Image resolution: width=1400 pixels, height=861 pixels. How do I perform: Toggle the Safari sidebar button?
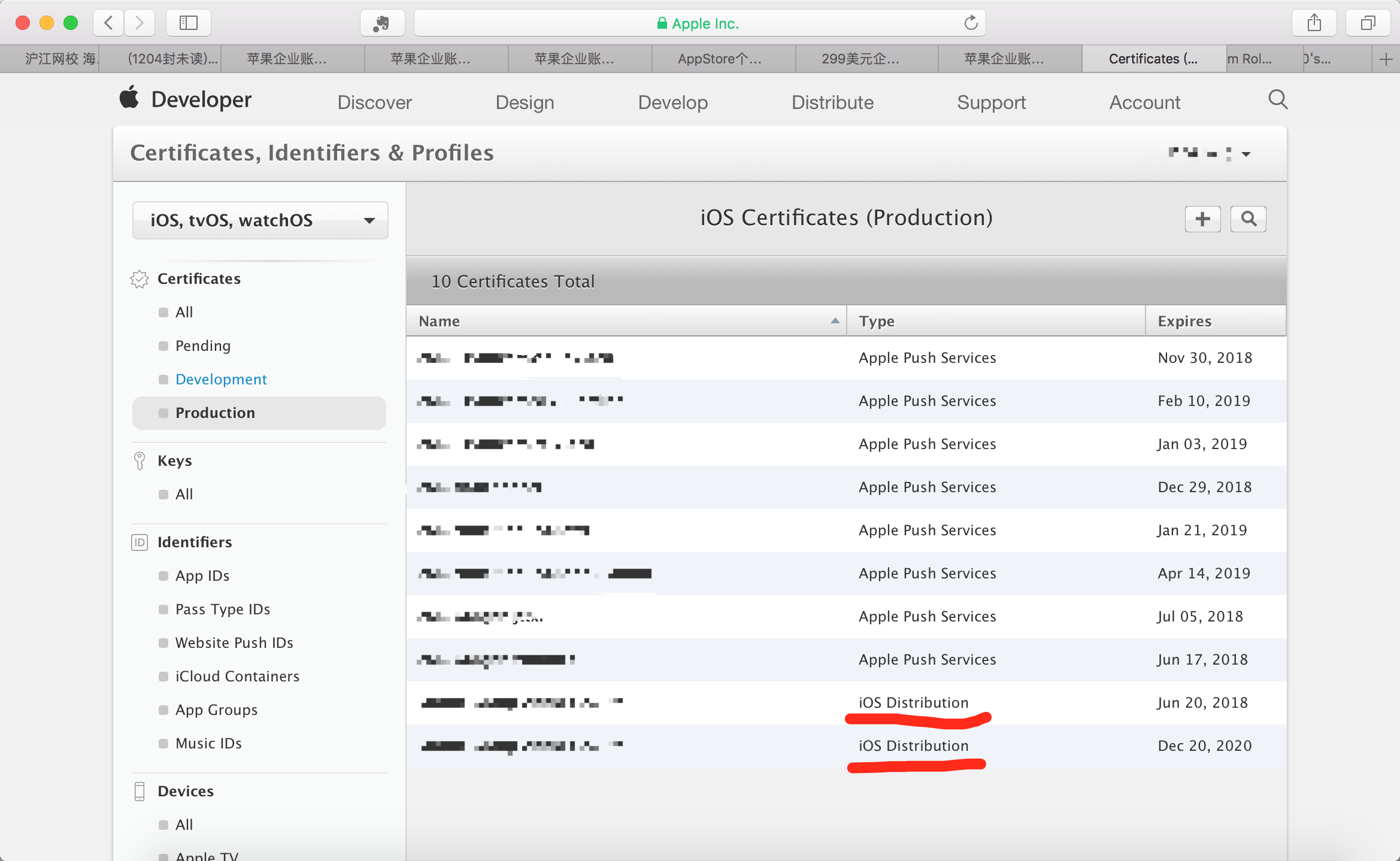[189, 23]
